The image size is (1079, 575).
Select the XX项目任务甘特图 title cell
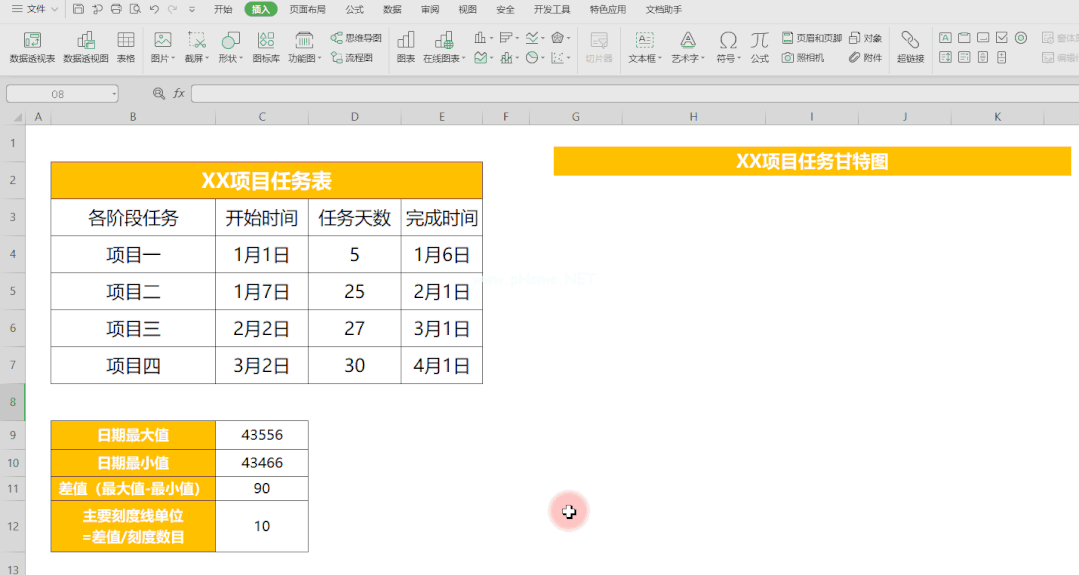(812, 162)
